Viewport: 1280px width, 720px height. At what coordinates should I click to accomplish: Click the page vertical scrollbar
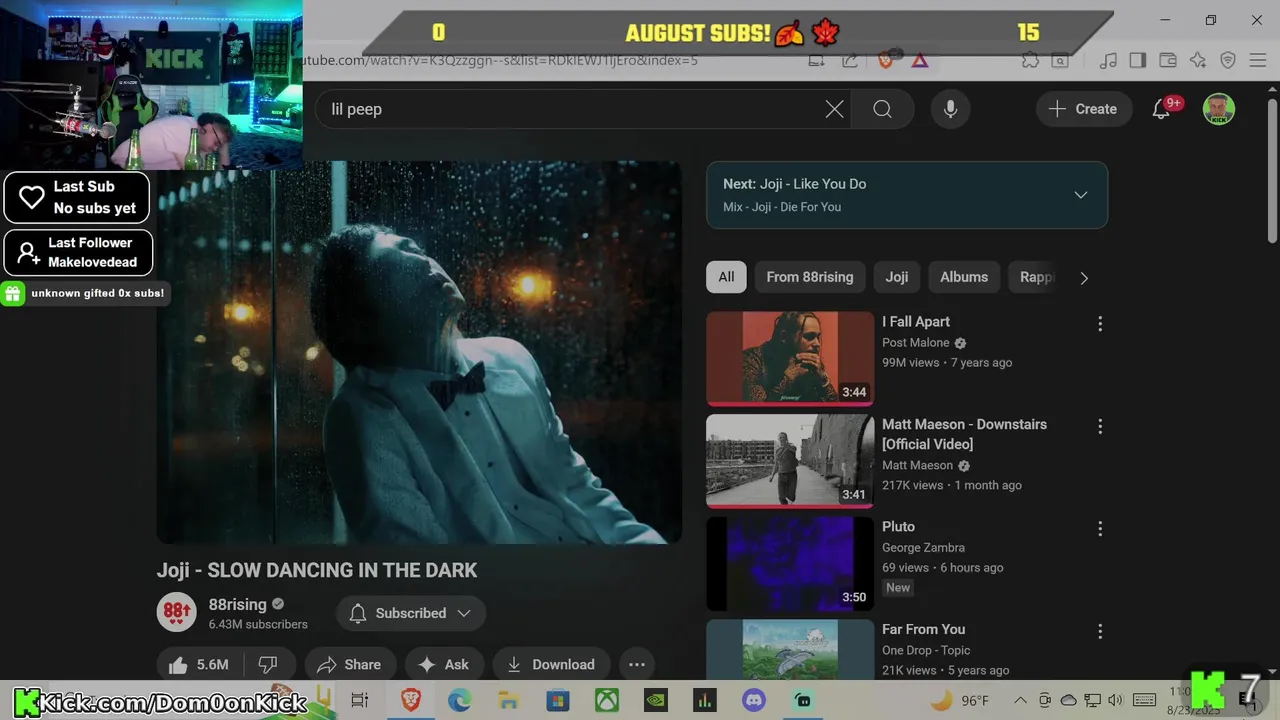click(x=1272, y=170)
